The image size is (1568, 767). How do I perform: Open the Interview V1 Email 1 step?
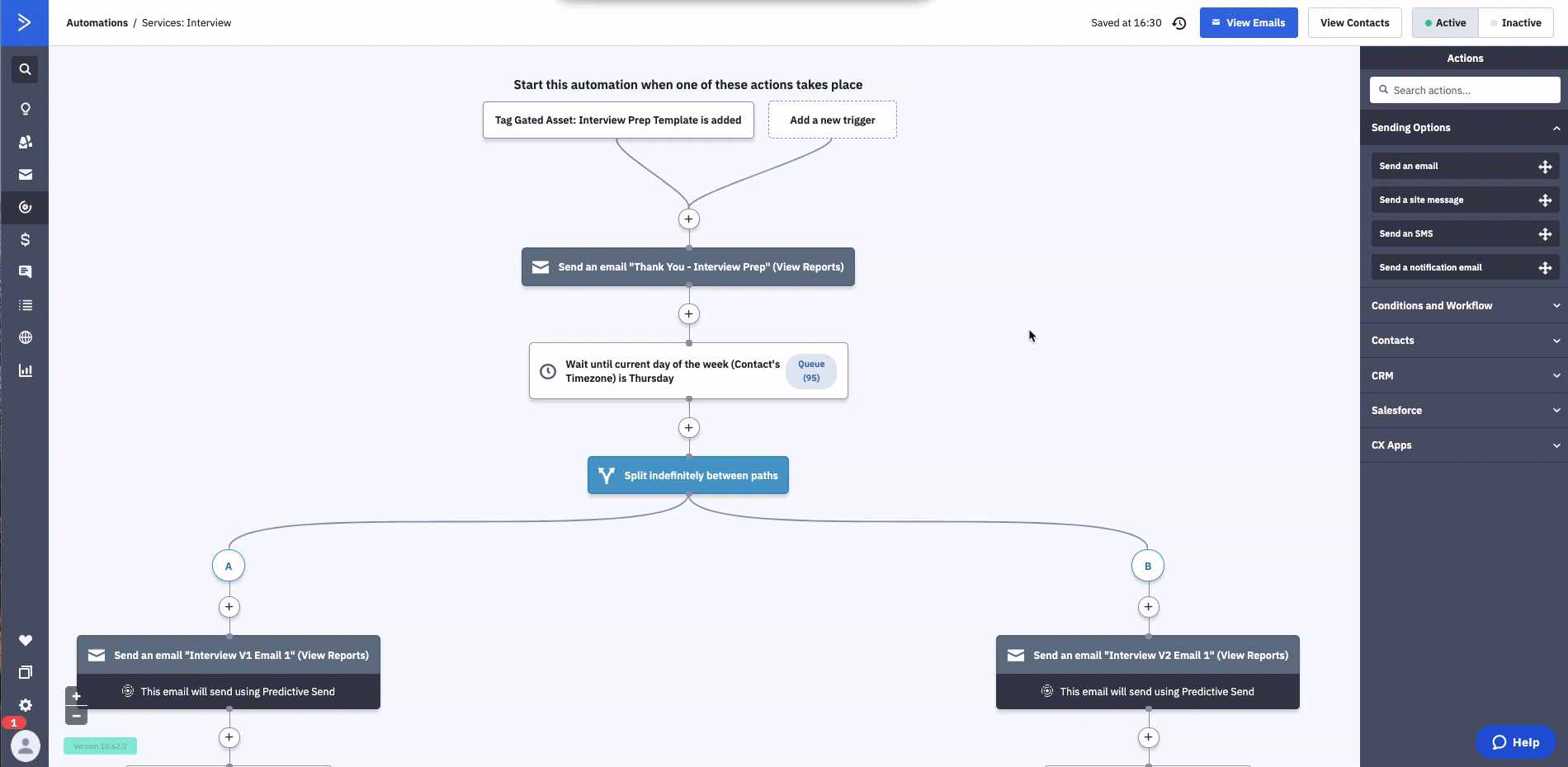coord(229,656)
